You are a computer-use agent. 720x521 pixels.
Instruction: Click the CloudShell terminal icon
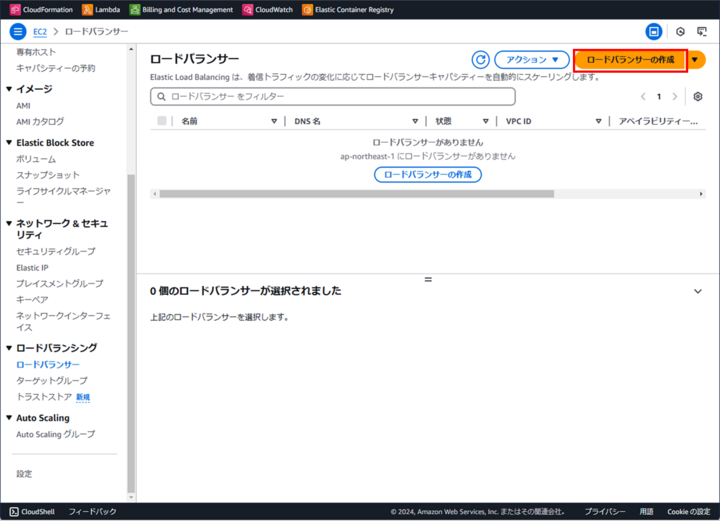(x=14, y=511)
